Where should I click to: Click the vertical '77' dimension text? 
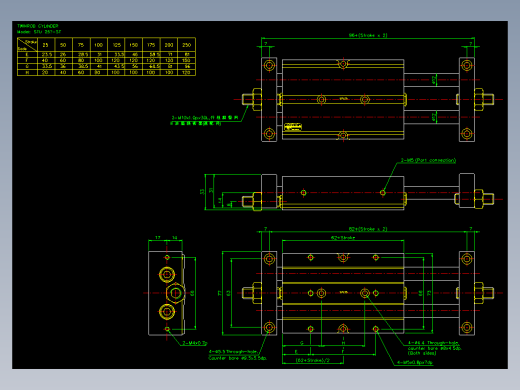pyautogui.click(x=219, y=293)
